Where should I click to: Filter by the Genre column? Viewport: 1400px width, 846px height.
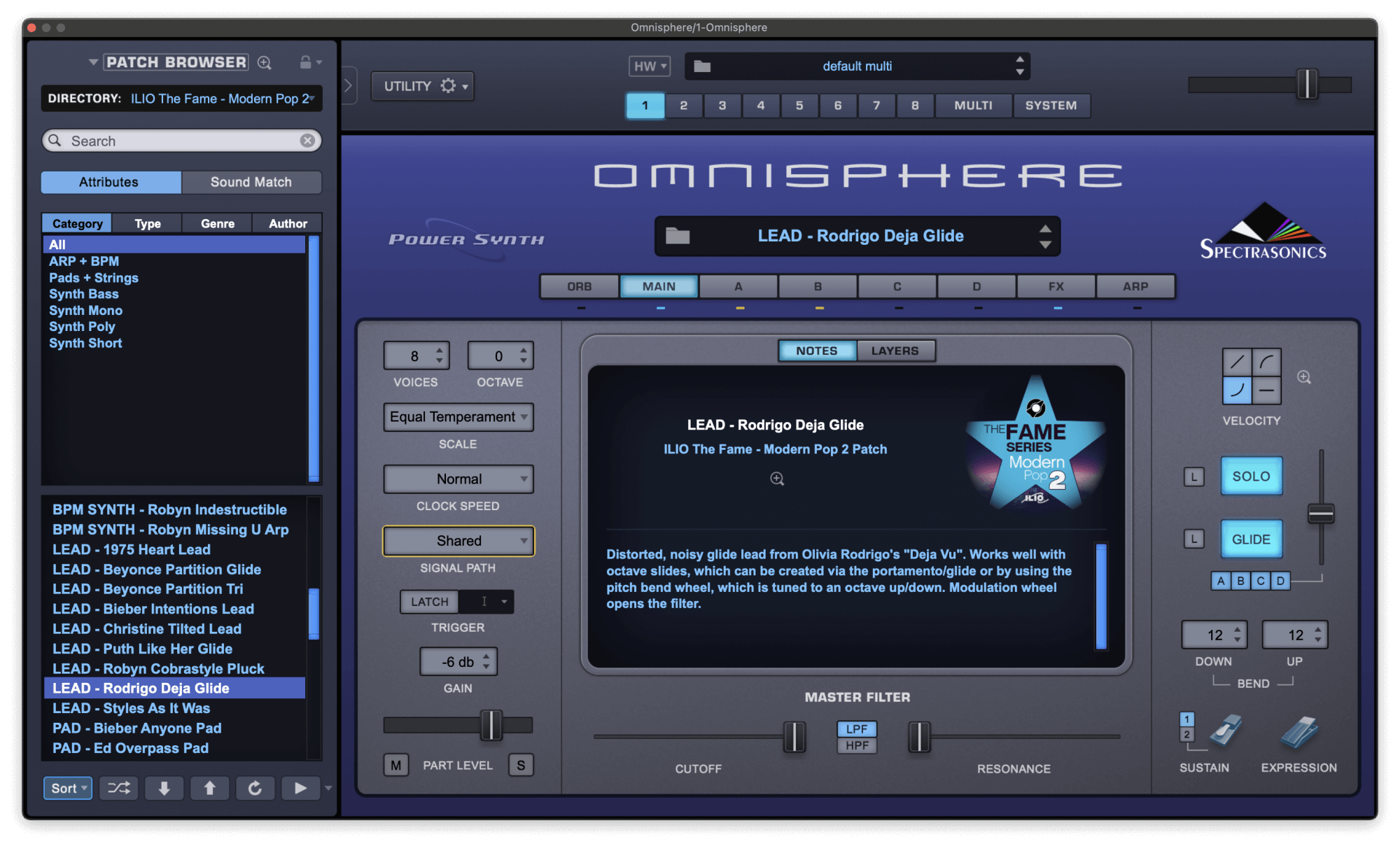point(218,223)
